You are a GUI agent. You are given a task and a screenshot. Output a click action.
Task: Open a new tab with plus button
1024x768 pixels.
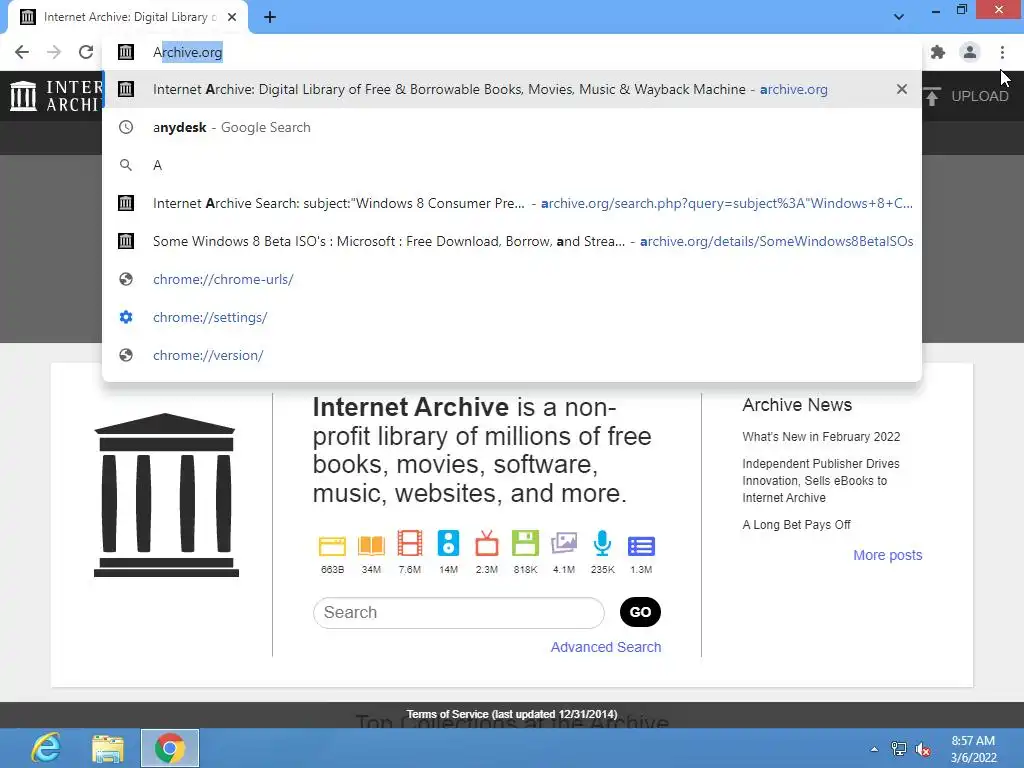tap(270, 17)
